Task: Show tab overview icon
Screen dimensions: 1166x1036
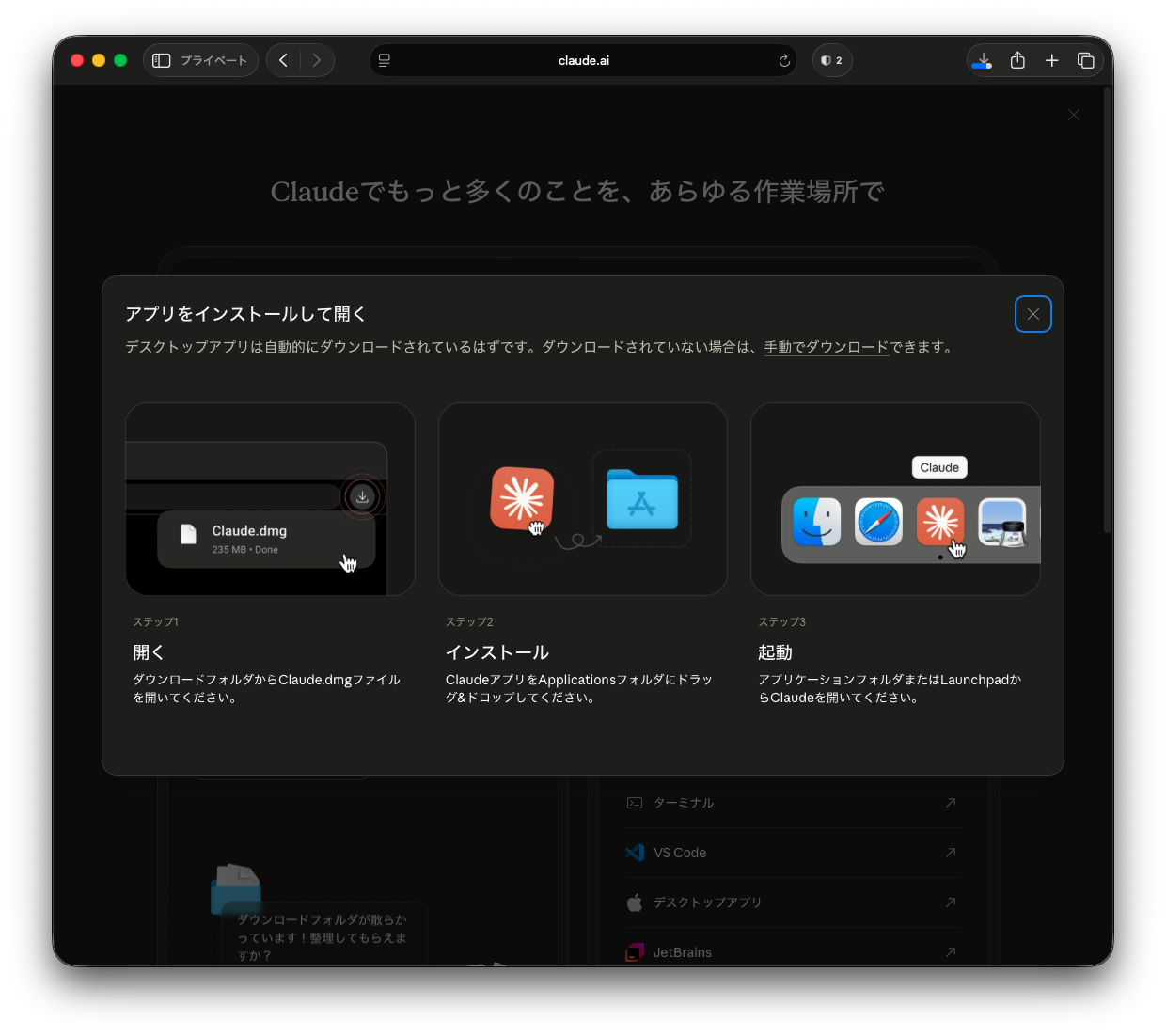Action: coord(1086,60)
